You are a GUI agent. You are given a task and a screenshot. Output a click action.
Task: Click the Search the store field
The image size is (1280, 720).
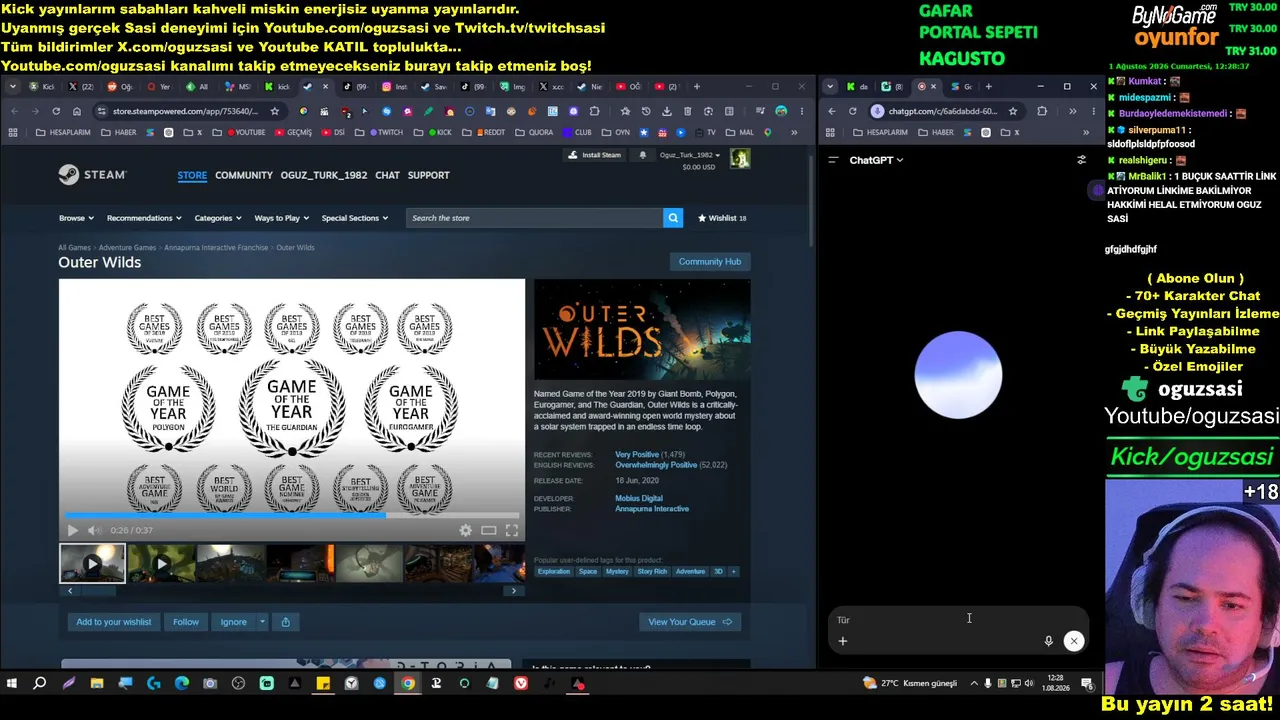535,218
